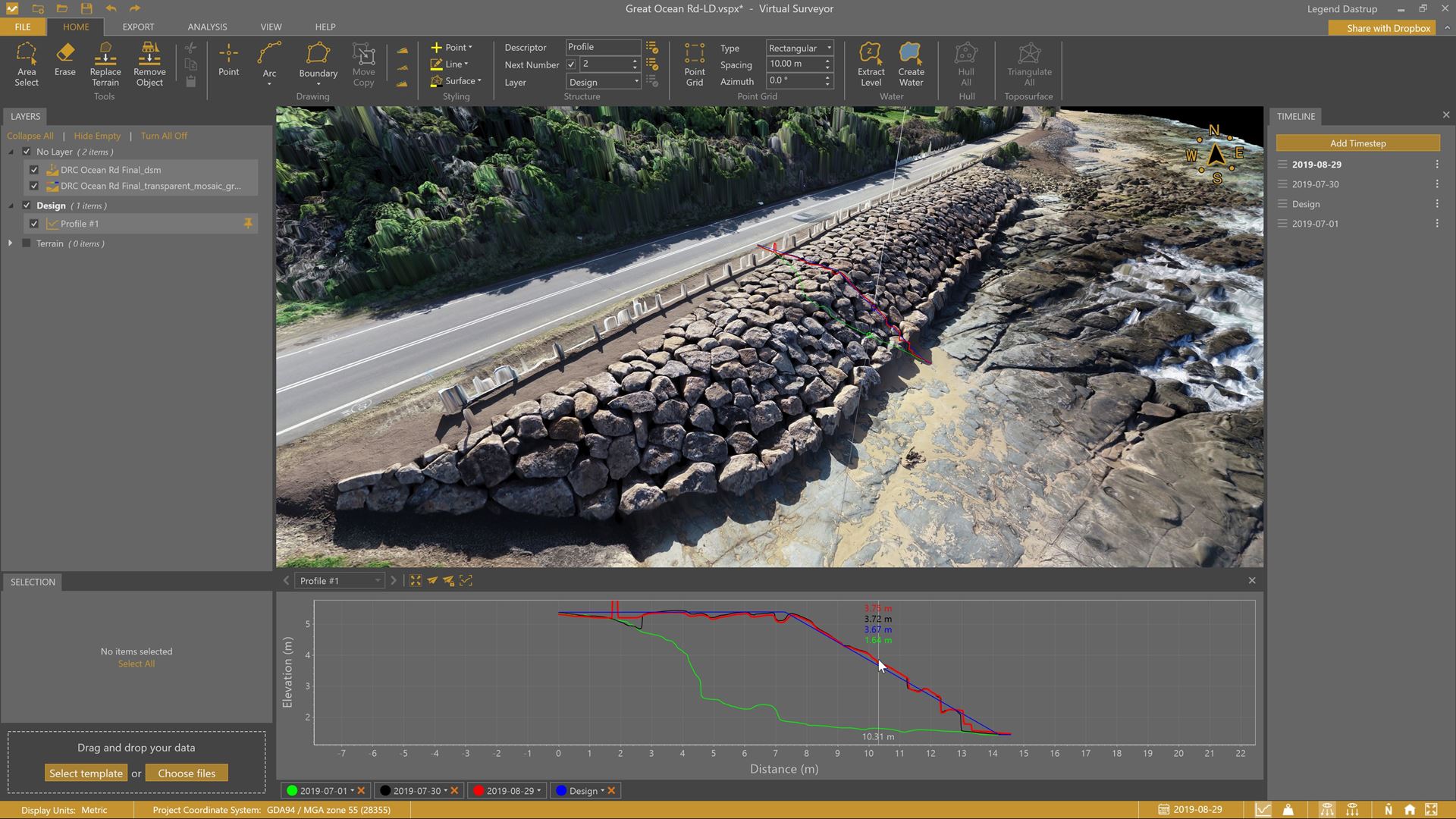
Task: Uncheck the DRC Ocean Rd Final_dsm layer
Action: (34, 170)
